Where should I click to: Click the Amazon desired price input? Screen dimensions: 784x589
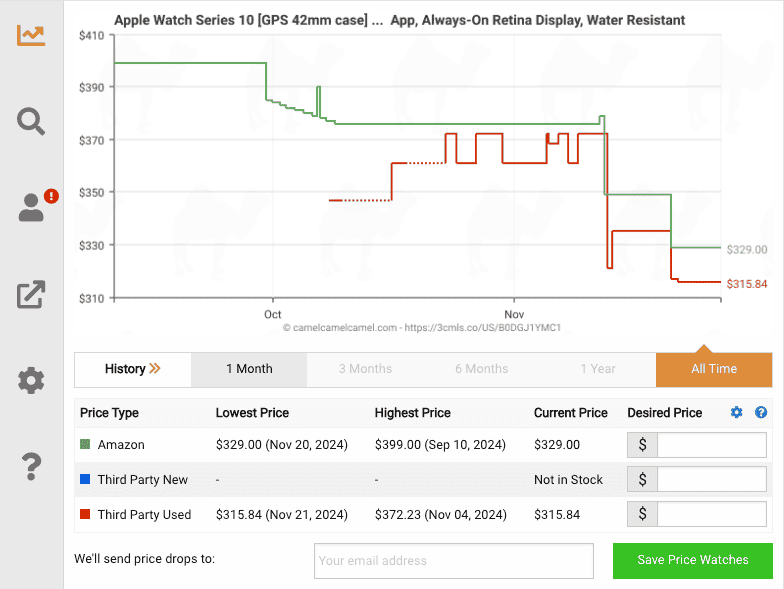[711, 445]
